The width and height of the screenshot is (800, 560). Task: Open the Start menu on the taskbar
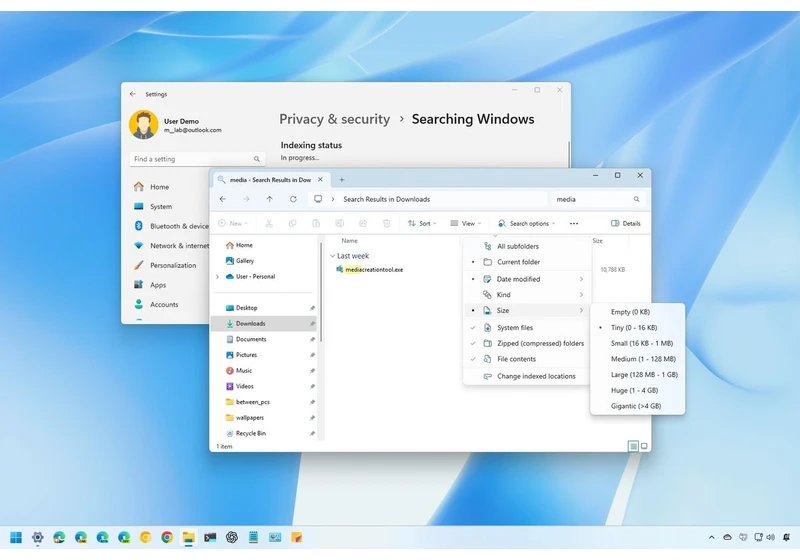(x=16, y=537)
